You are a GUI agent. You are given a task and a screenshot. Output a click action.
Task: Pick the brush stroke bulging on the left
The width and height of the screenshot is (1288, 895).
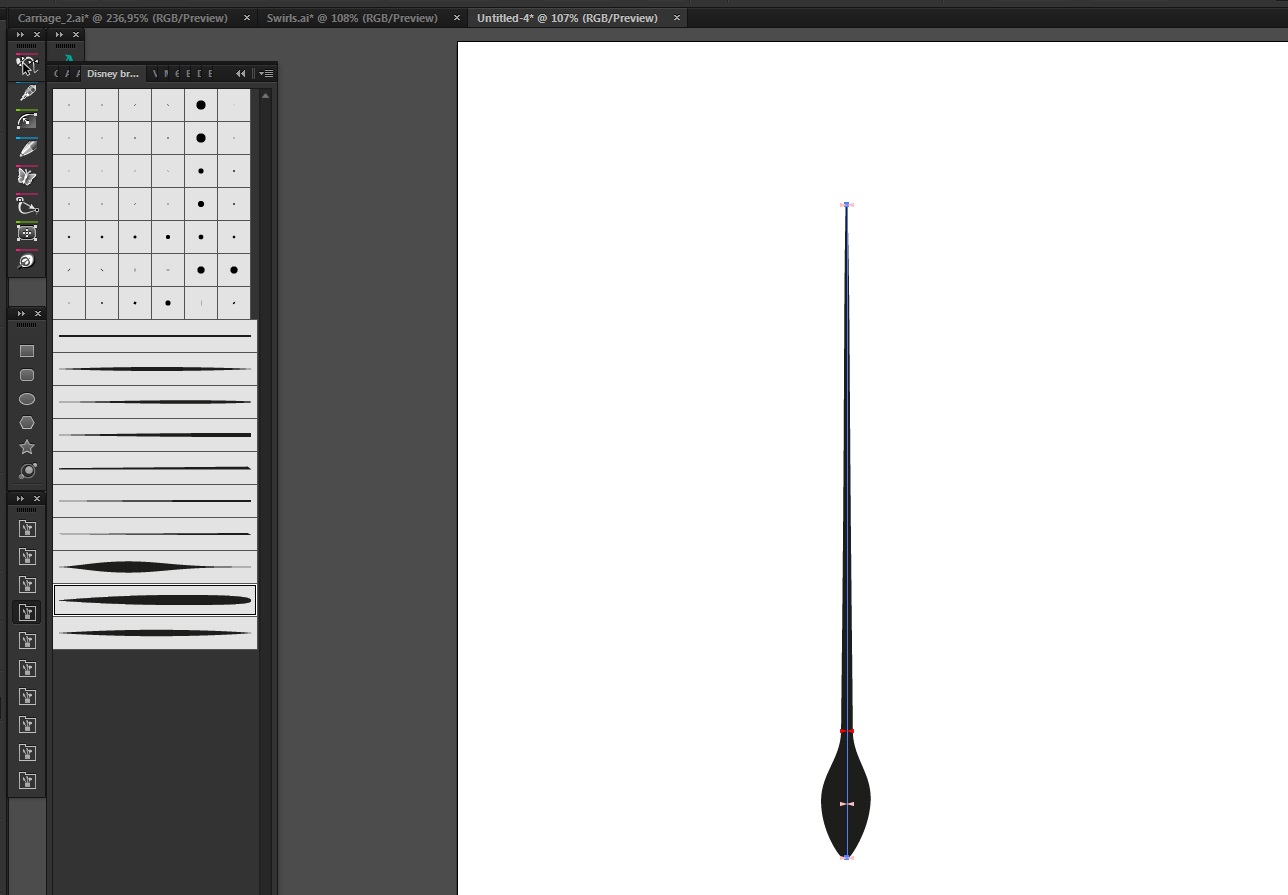tap(155, 567)
